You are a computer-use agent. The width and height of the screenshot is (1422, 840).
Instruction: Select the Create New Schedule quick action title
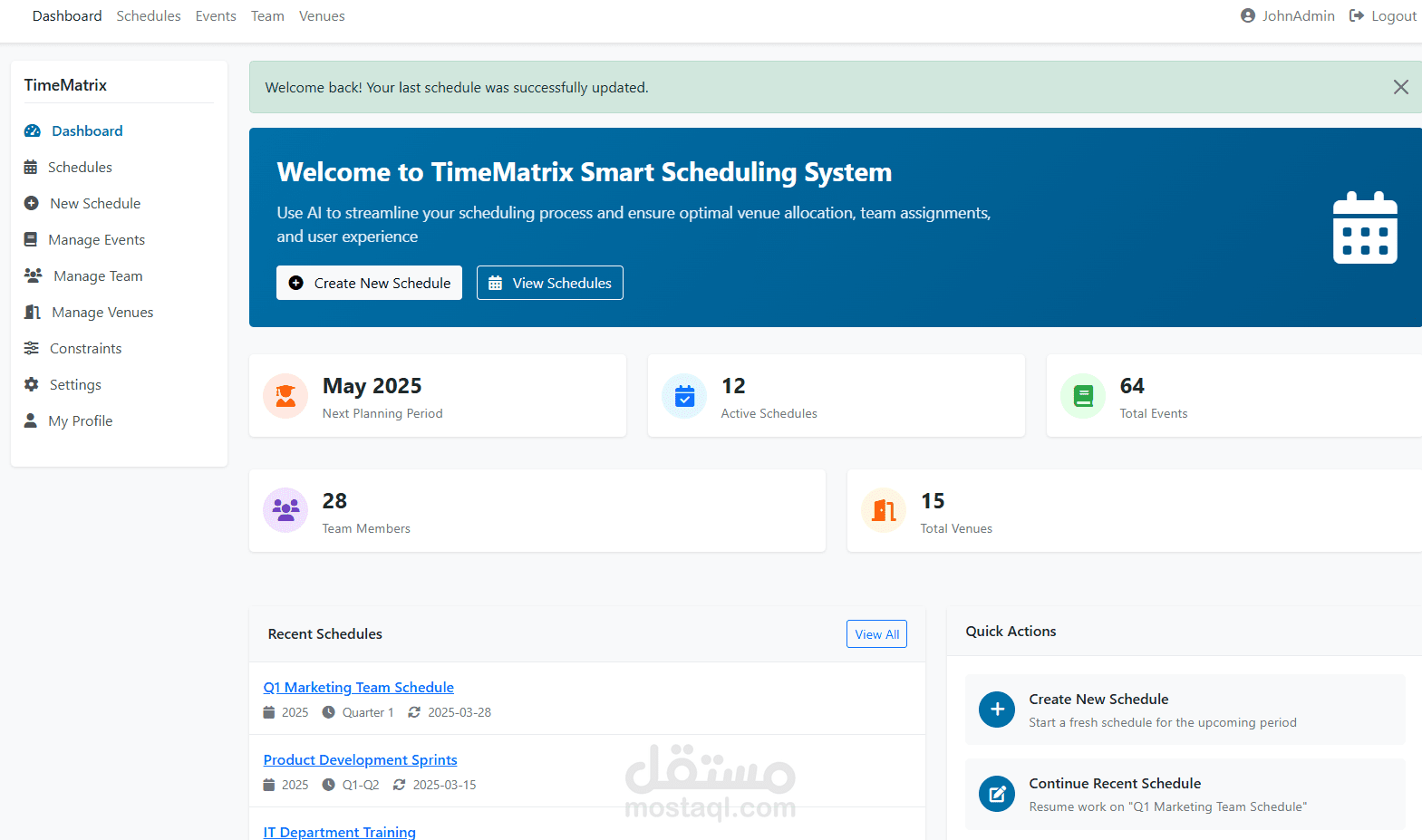pyautogui.click(x=1098, y=699)
